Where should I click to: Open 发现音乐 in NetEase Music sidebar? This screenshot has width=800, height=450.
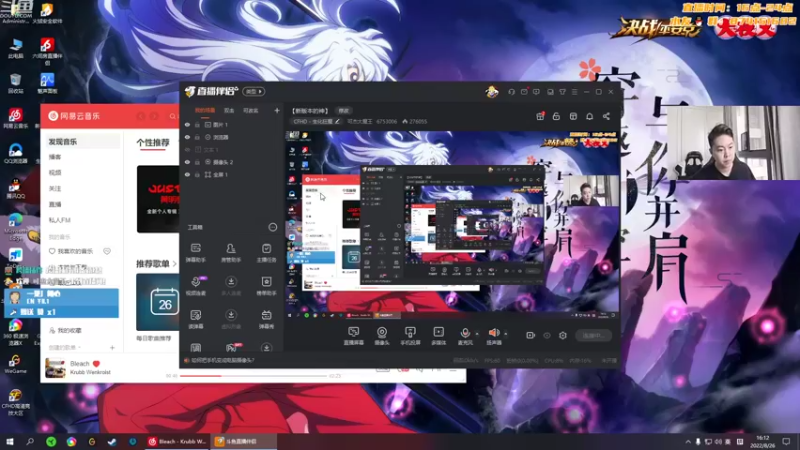(x=63, y=142)
